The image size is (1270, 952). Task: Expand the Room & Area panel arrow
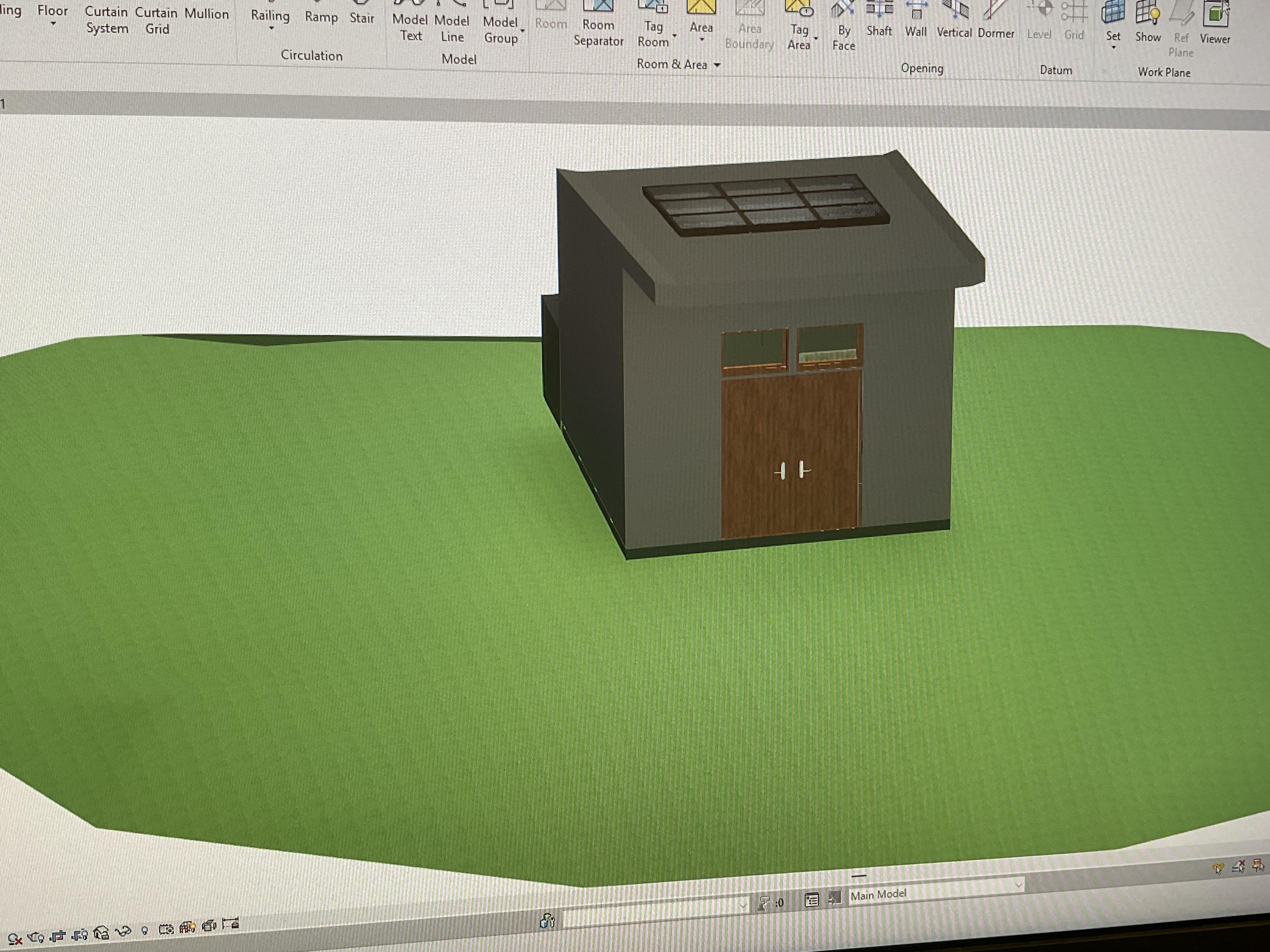pyautogui.click(x=717, y=65)
